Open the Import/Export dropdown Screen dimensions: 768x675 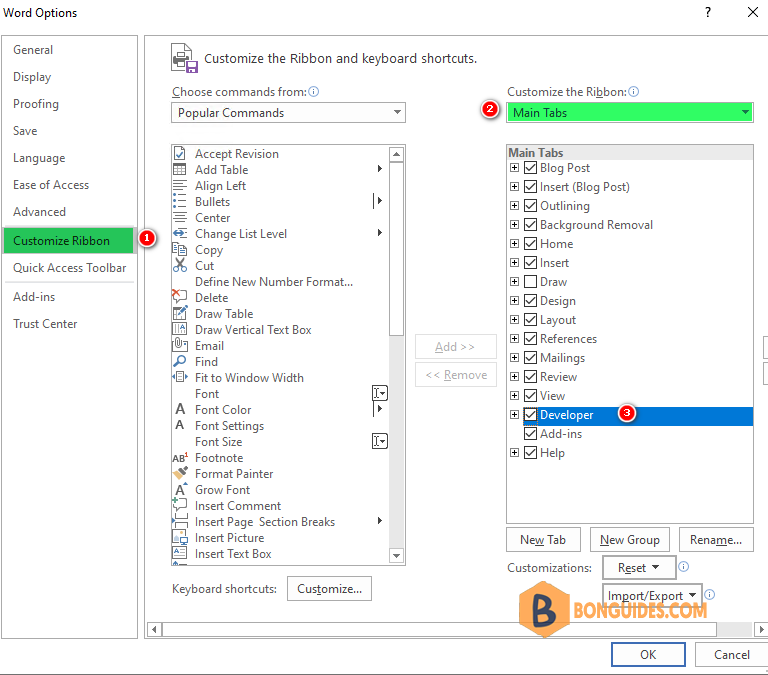point(652,595)
